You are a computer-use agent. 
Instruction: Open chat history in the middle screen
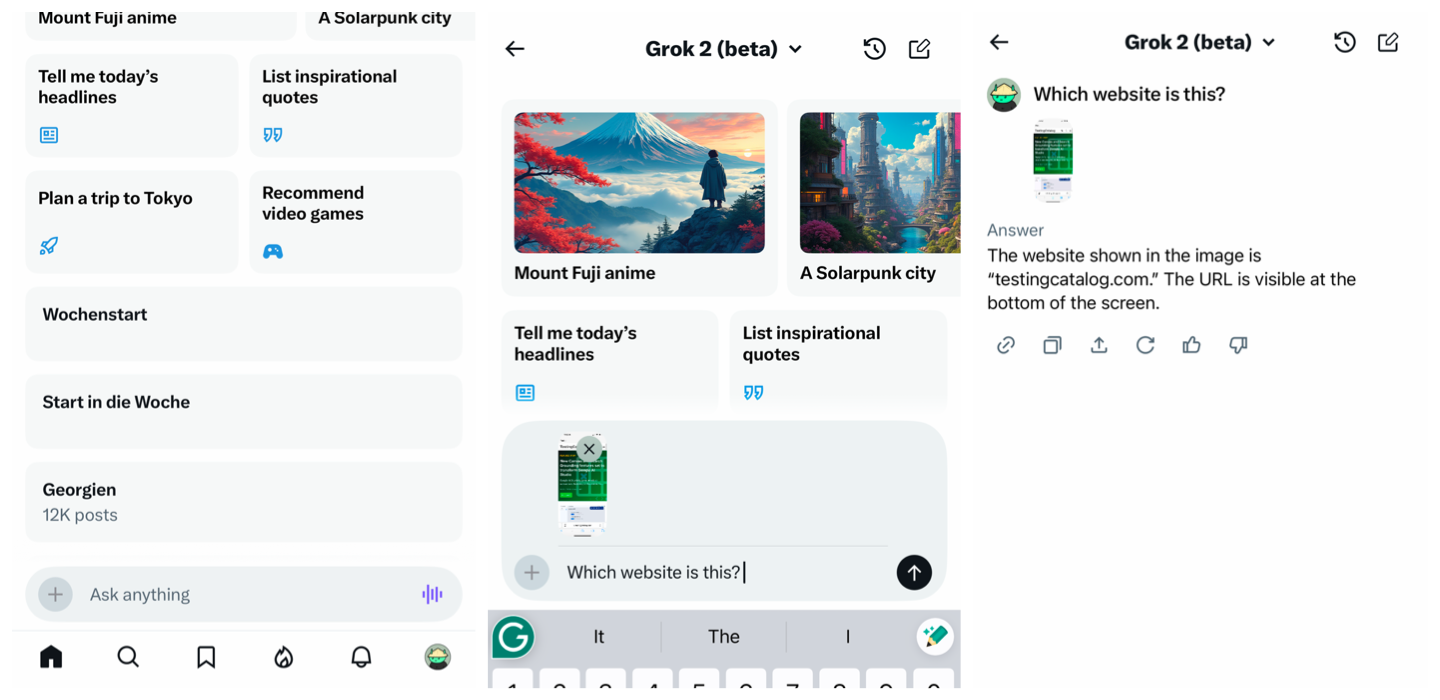[x=874, y=49]
